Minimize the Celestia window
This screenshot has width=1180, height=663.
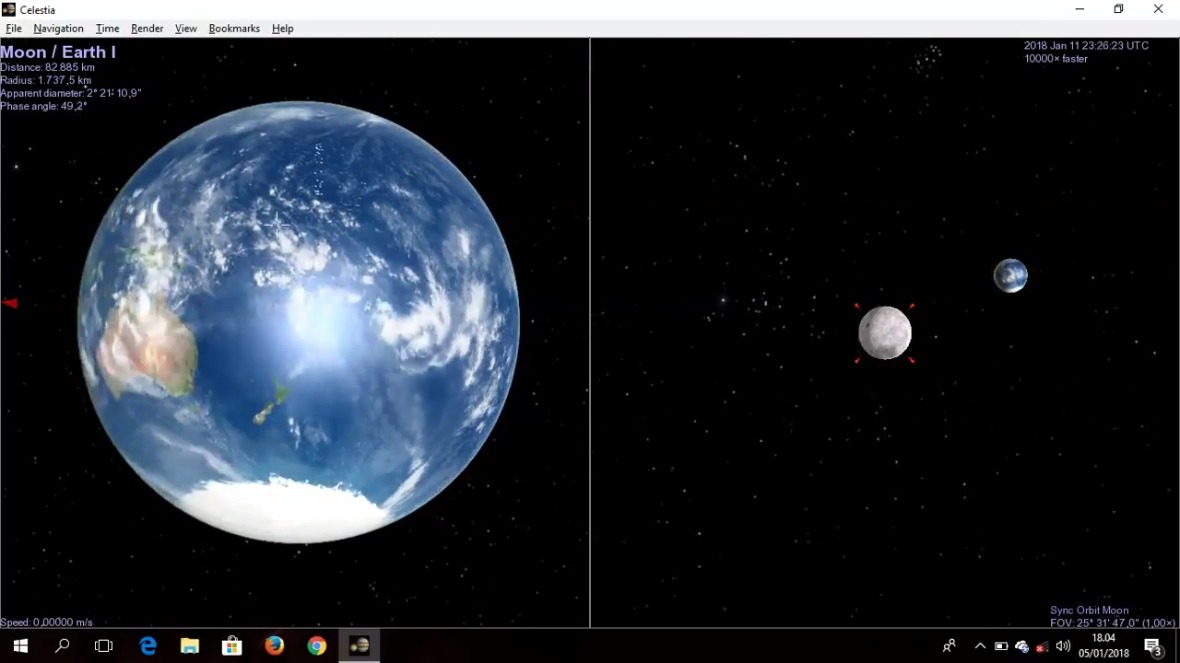click(x=1080, y=10)
